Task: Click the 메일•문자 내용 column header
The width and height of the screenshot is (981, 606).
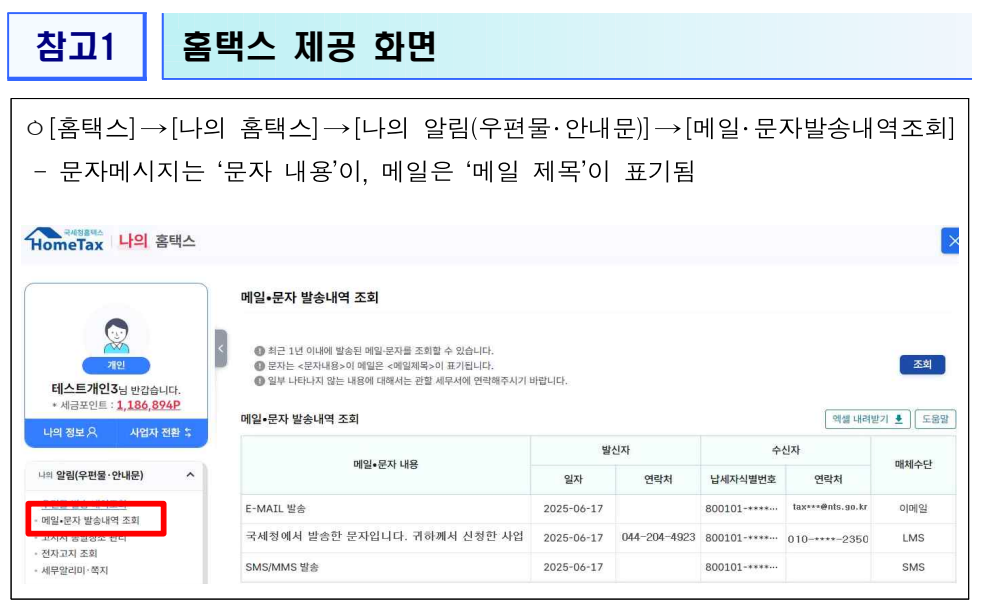Action: (x=385, y=465)
